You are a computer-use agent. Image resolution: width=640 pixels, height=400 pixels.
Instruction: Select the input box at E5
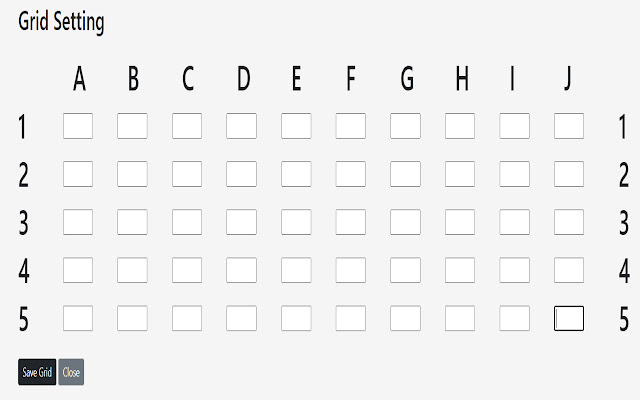[296, 318]
